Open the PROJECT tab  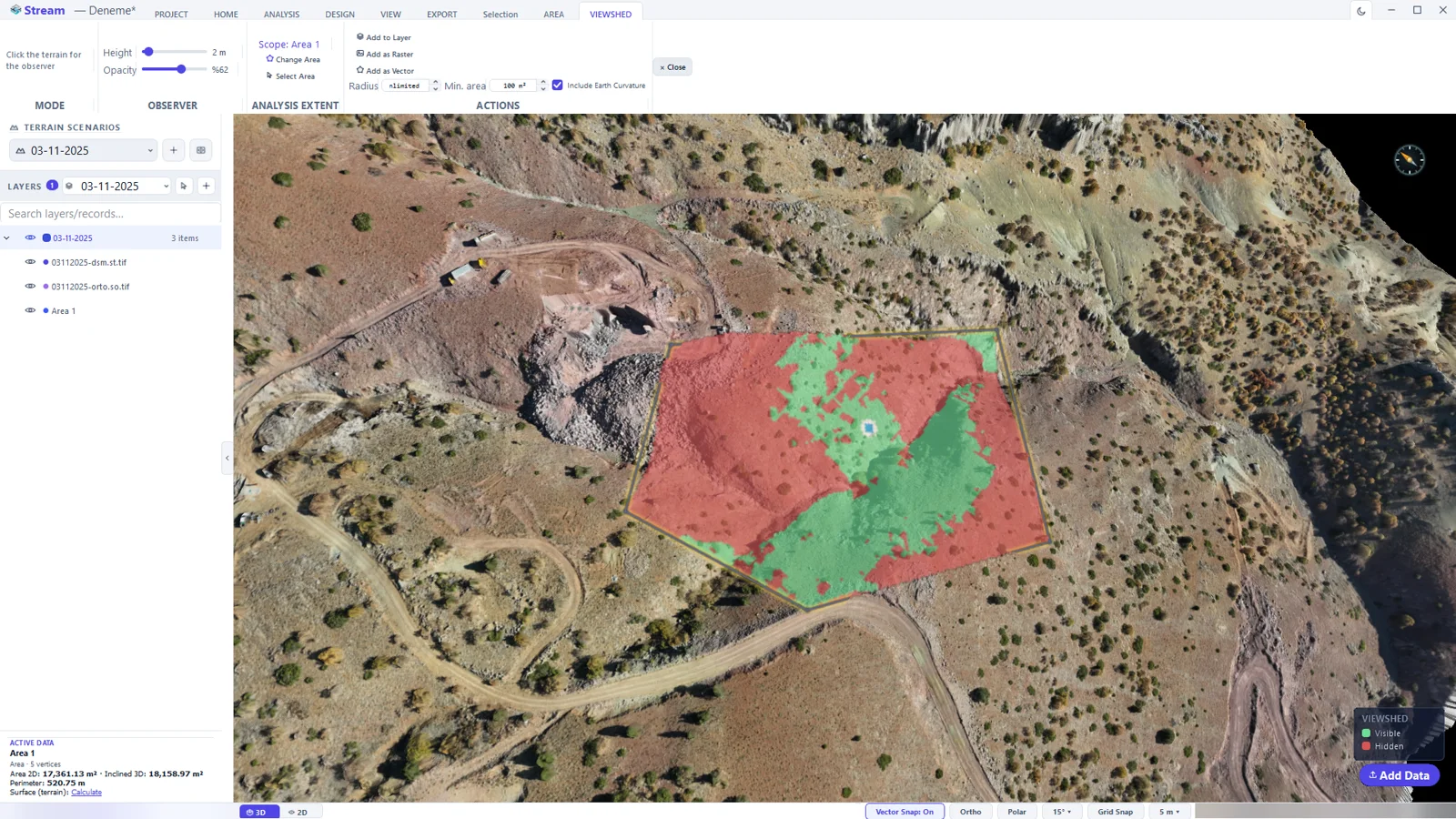click(171, 14)
